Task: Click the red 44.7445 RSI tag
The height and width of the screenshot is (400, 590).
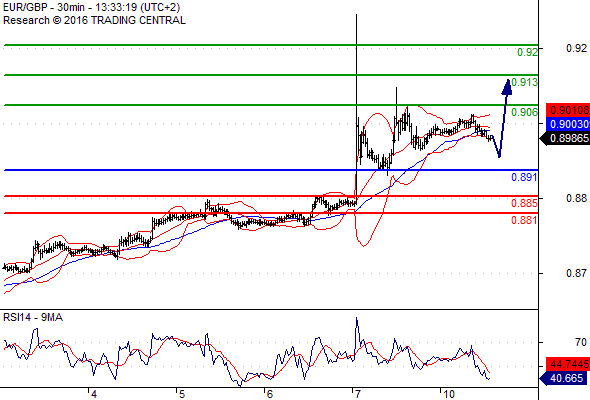Action: 568,364
